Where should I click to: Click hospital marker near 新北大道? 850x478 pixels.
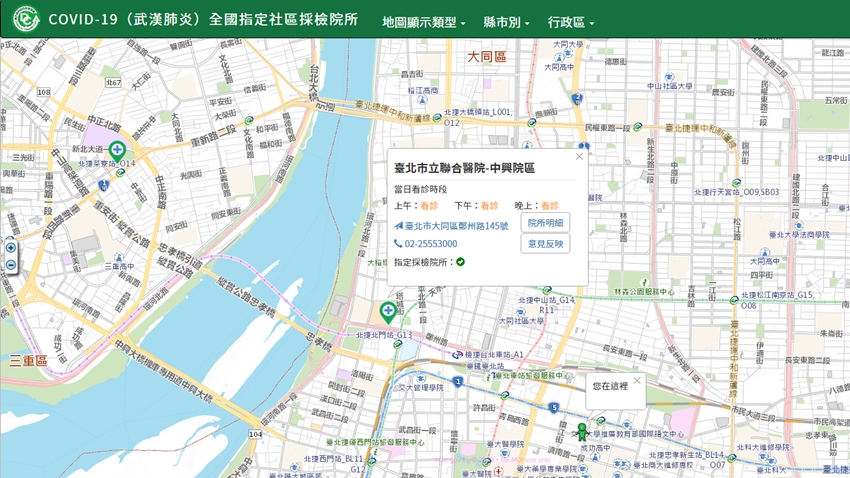[117, 150]
